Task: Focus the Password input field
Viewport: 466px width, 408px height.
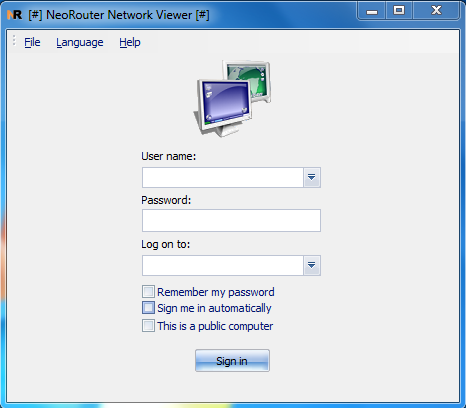Action: (x=231, y=220)
